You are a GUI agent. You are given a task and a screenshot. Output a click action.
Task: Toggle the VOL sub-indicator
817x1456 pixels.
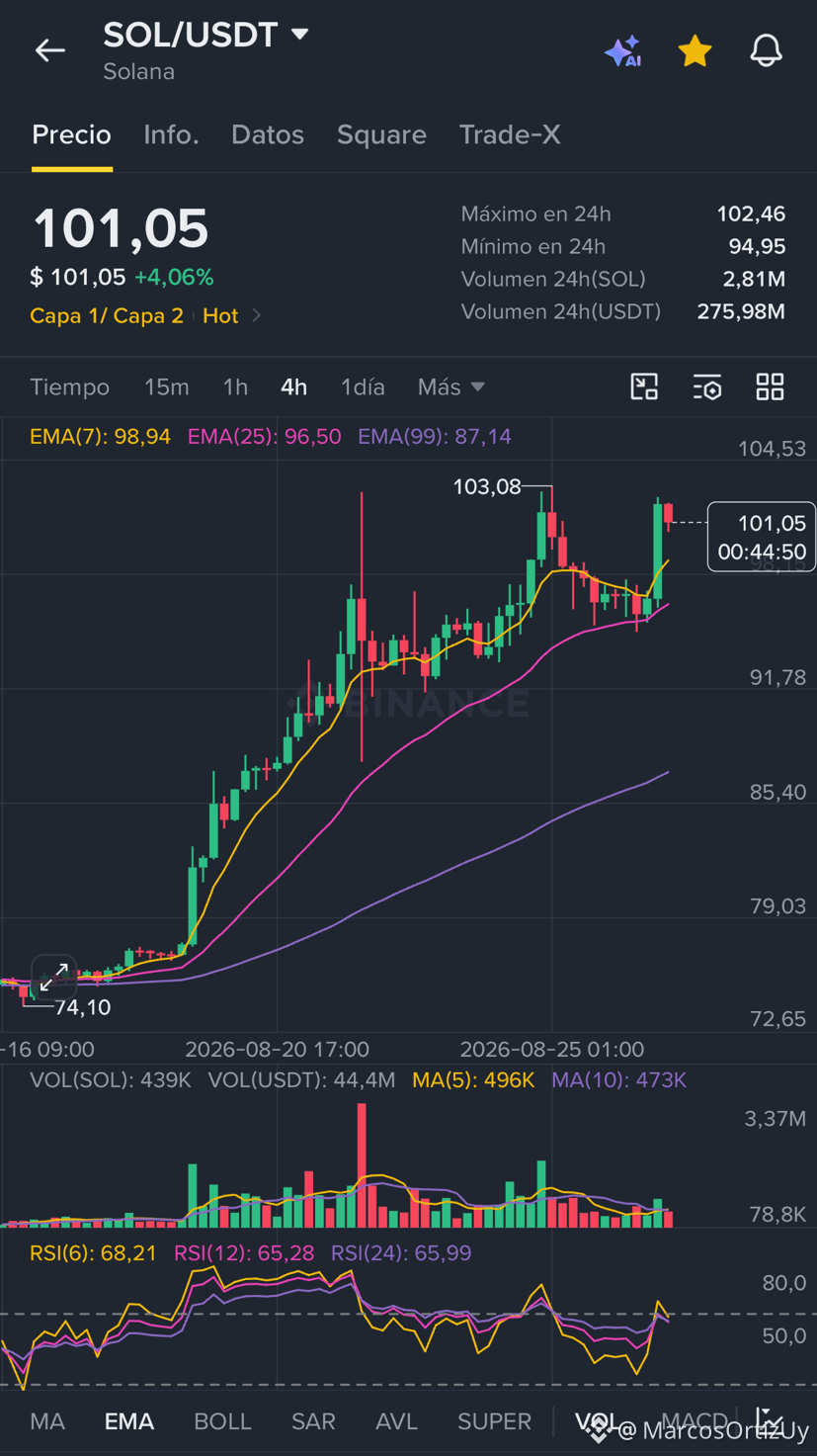pos(597,1421)
